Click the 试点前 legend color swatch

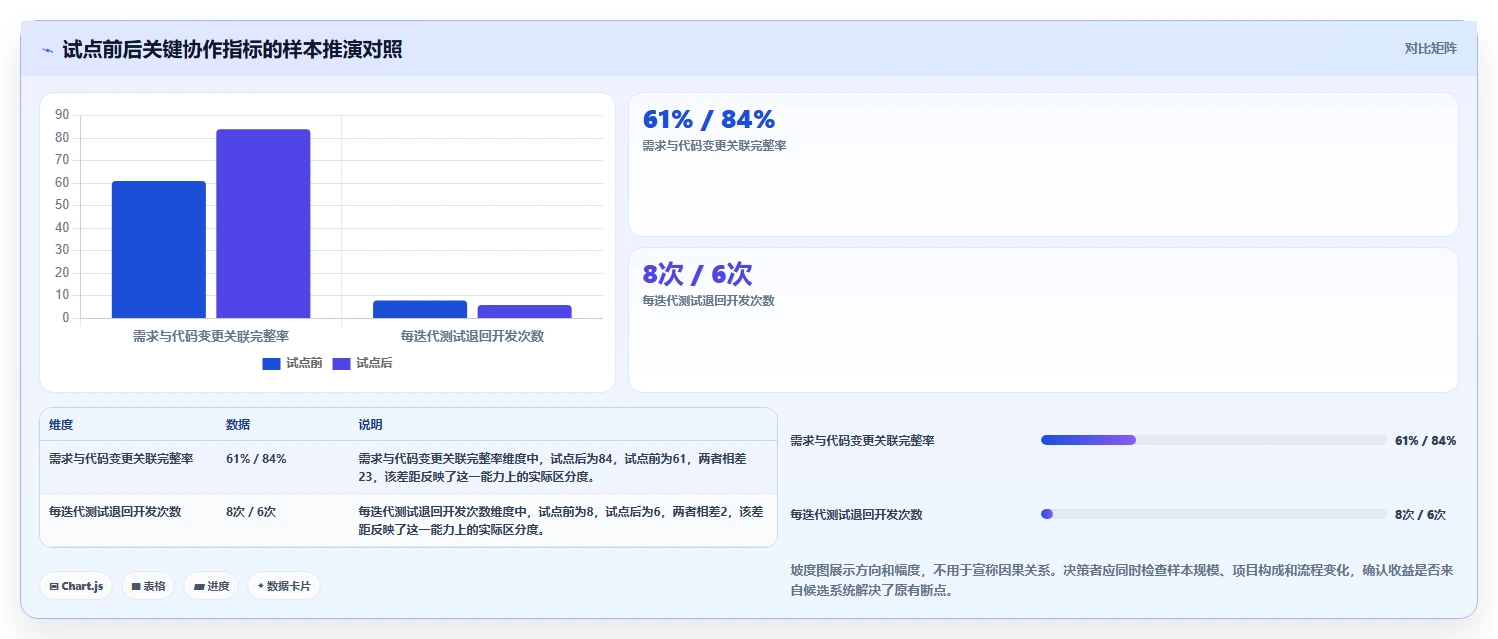272,364
